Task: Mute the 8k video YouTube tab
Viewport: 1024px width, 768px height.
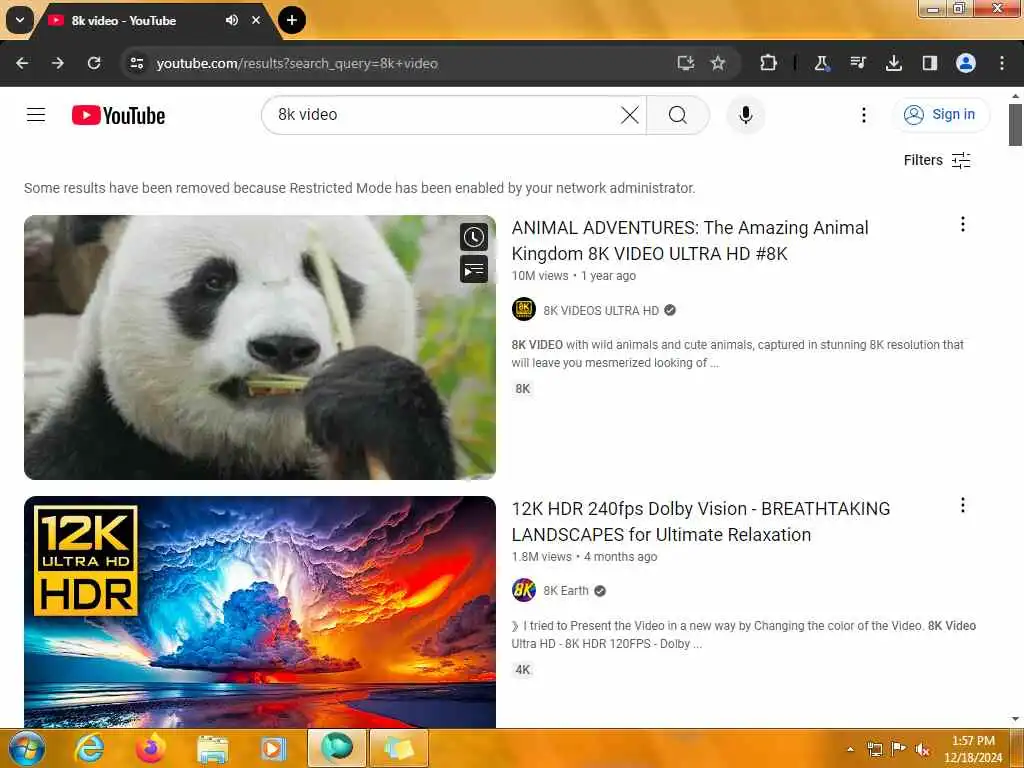Action: coord(231,20)
